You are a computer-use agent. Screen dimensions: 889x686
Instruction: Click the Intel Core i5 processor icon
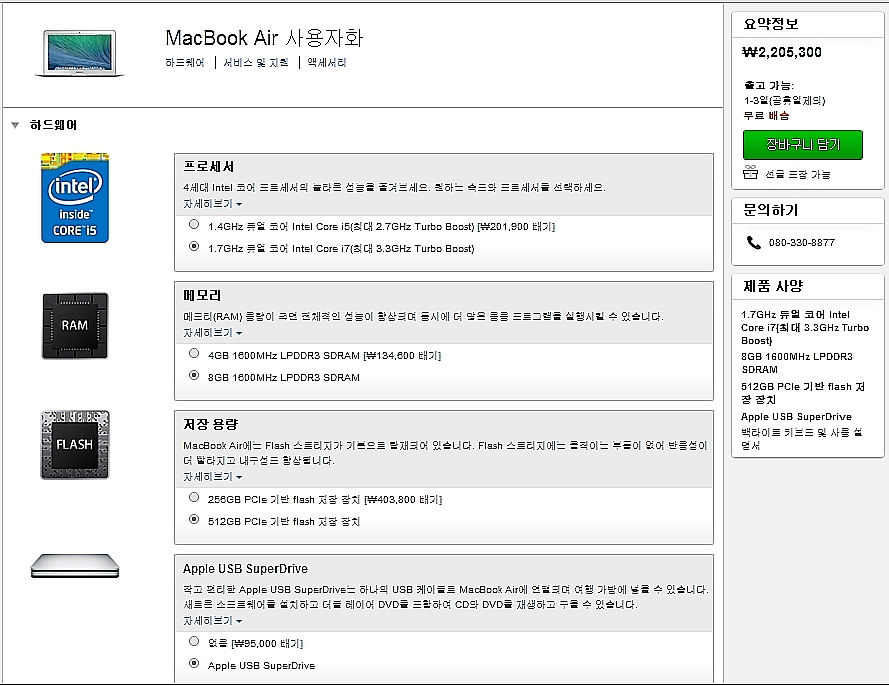75,197
